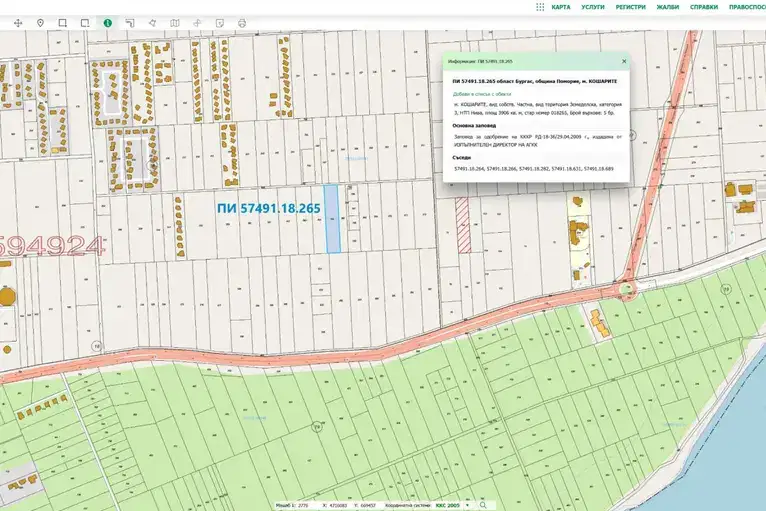
Task: Choose the zoom-out rectangle tool
Action: [x=85, y=23]
